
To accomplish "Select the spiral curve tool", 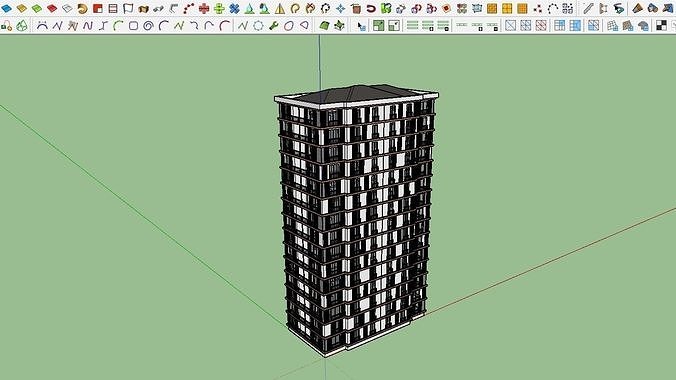I will [x=148, y=26].
